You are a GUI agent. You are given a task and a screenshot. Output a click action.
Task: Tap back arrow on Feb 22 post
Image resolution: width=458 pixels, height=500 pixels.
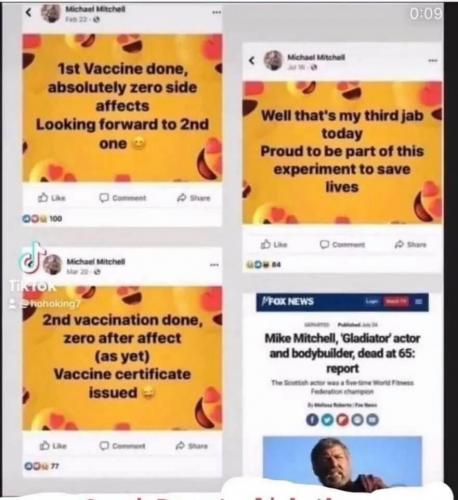[29, 13]
